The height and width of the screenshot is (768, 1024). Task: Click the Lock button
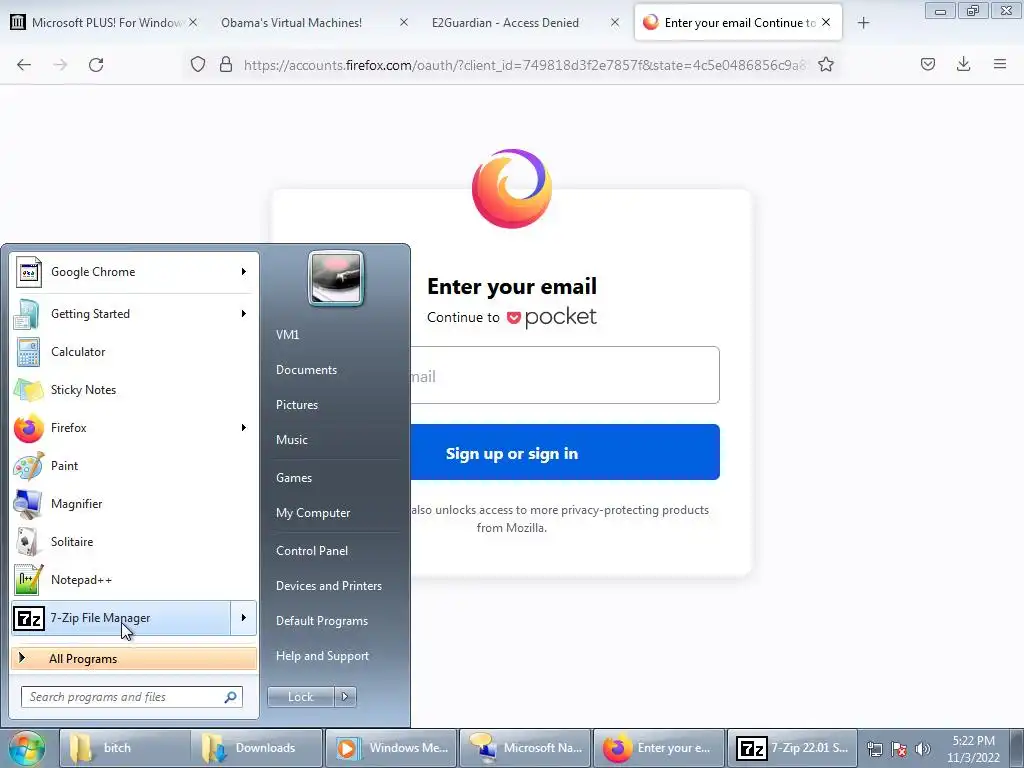click(301, 697)
